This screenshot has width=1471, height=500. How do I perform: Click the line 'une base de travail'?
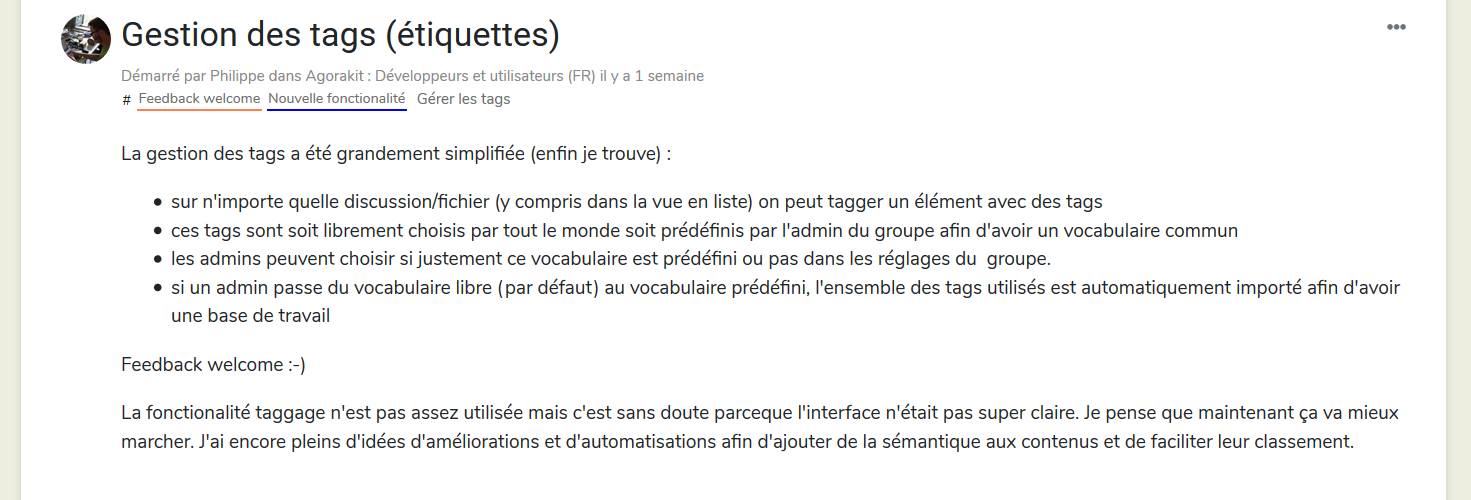pos(250,316)
